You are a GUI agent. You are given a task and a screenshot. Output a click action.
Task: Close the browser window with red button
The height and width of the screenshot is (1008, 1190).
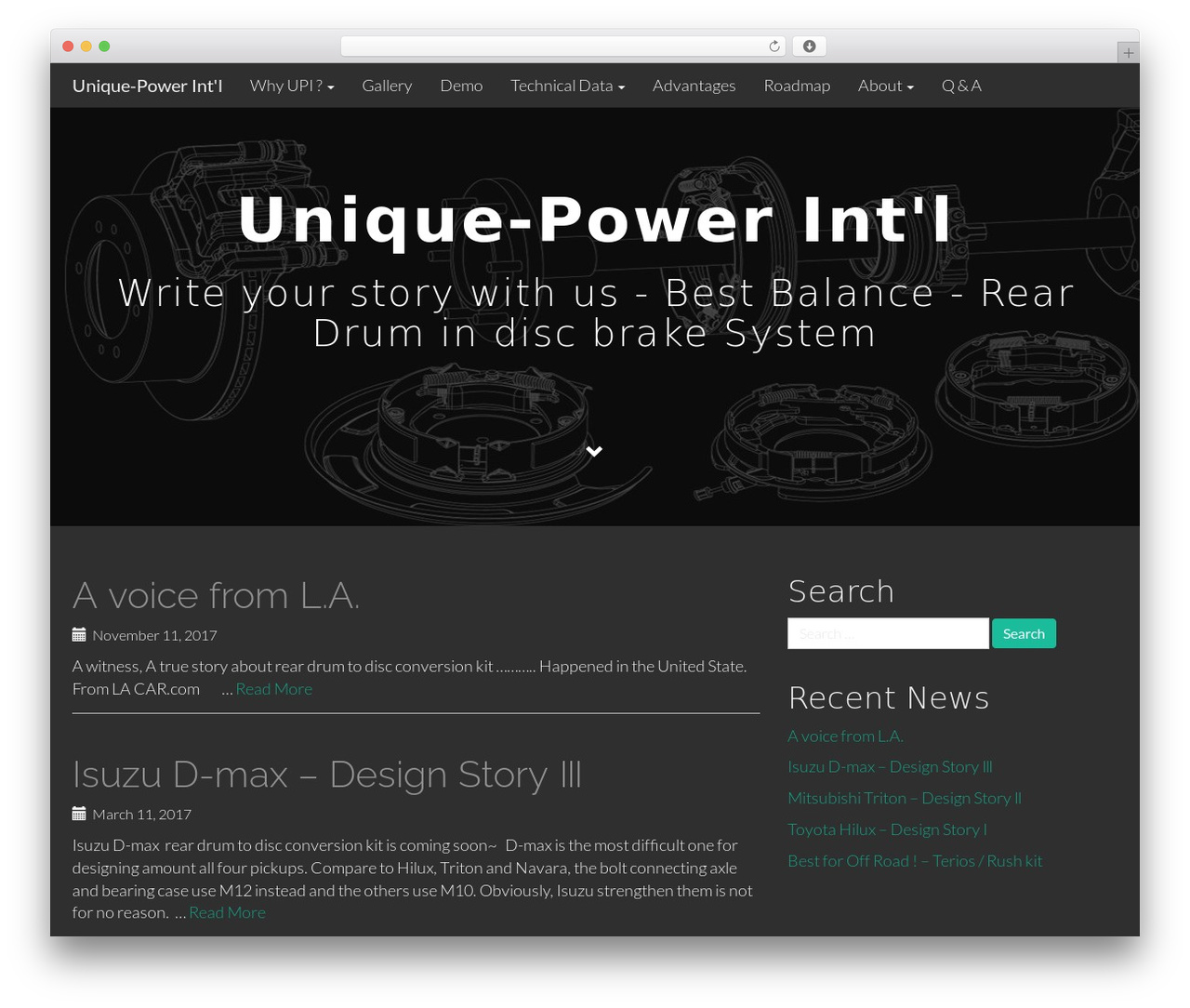[68, 46]
